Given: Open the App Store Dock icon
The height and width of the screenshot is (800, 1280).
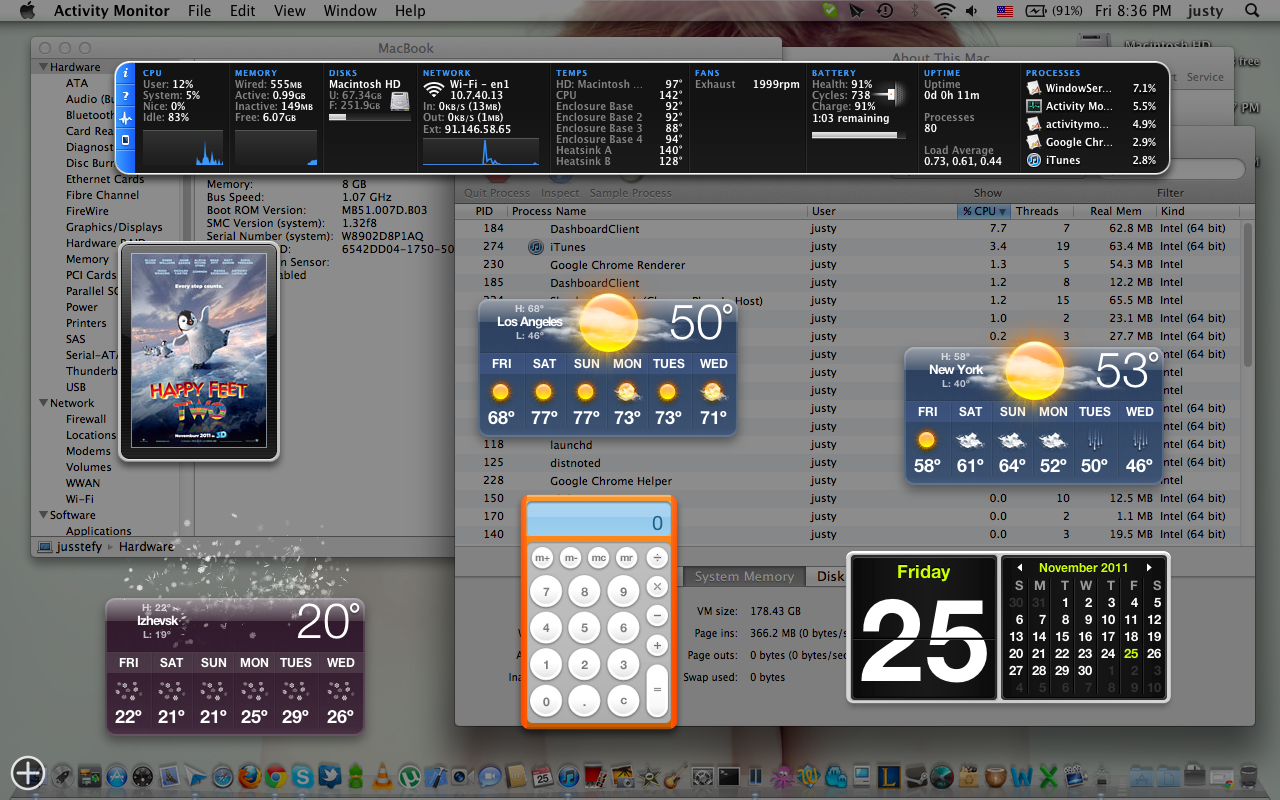Looking at the screenshot, I should click(116, 776).
